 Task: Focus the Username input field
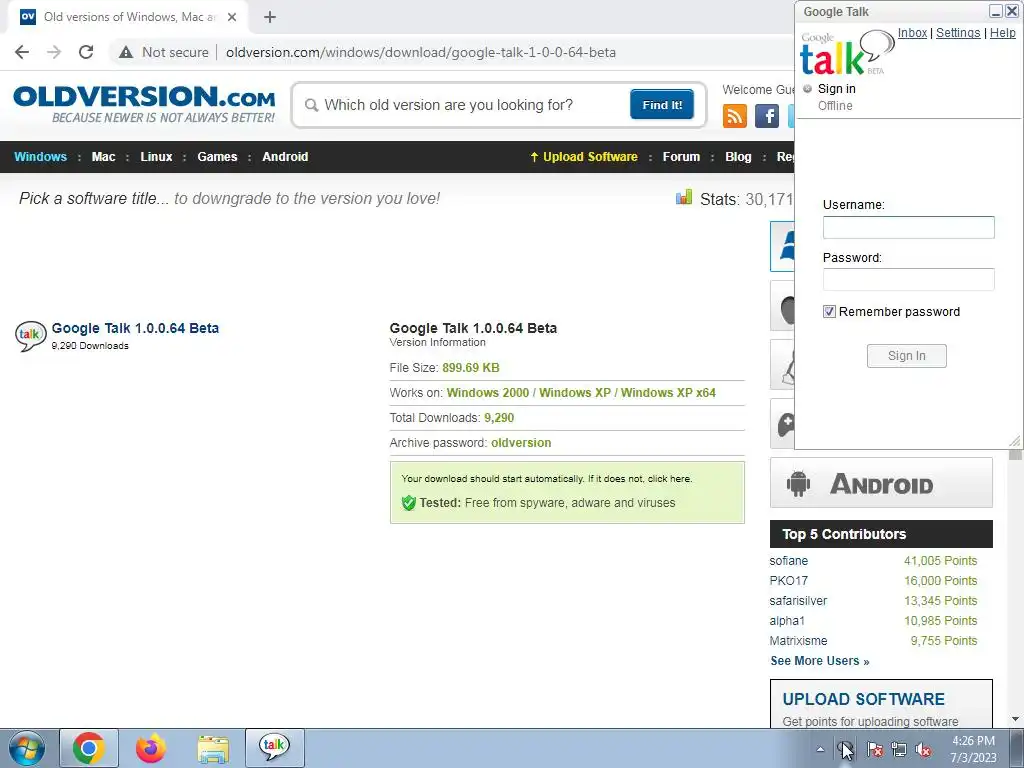point(908,227)
